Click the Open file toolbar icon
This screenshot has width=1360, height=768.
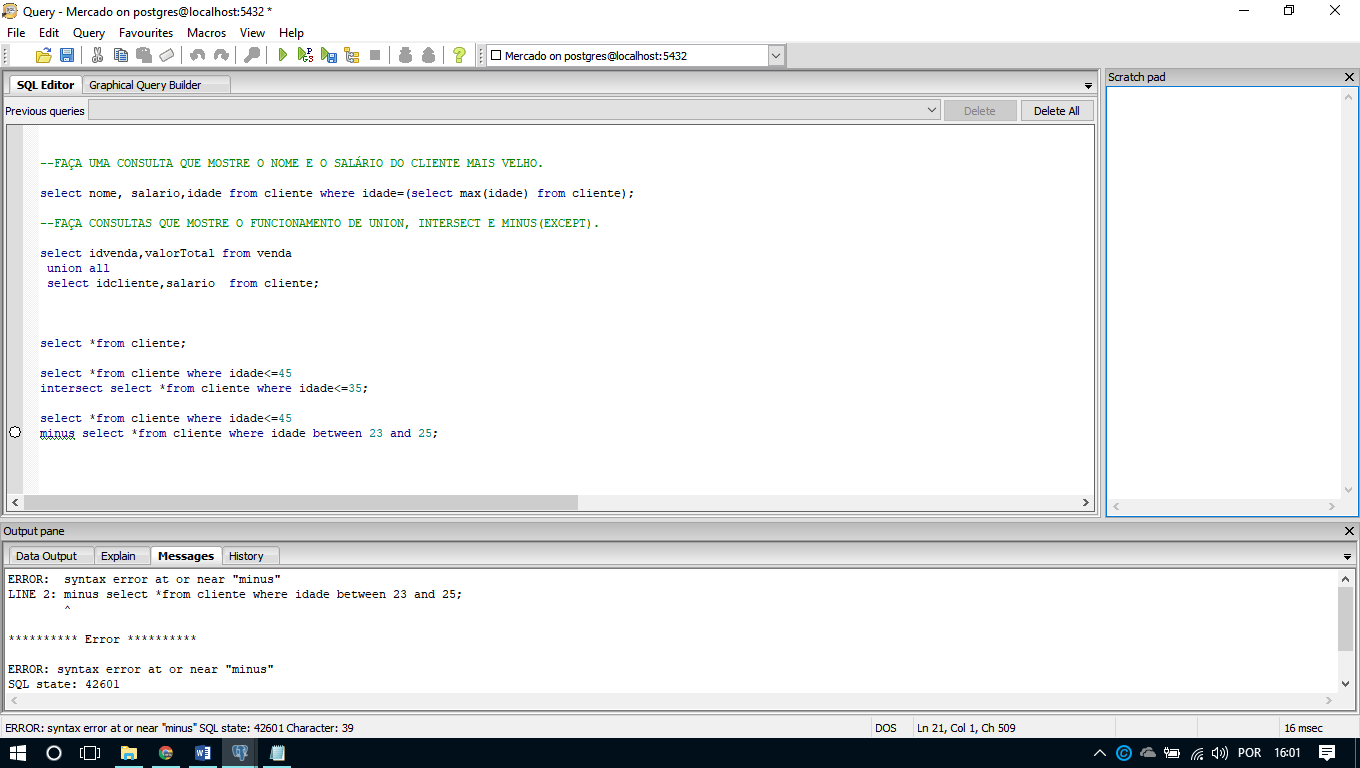pos(44,56)
